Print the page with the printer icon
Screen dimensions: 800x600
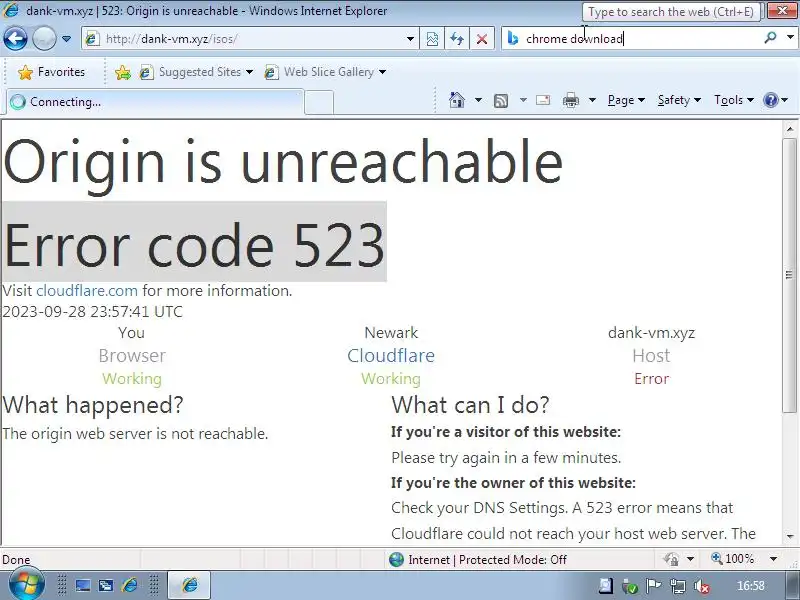tap(570, 100)
